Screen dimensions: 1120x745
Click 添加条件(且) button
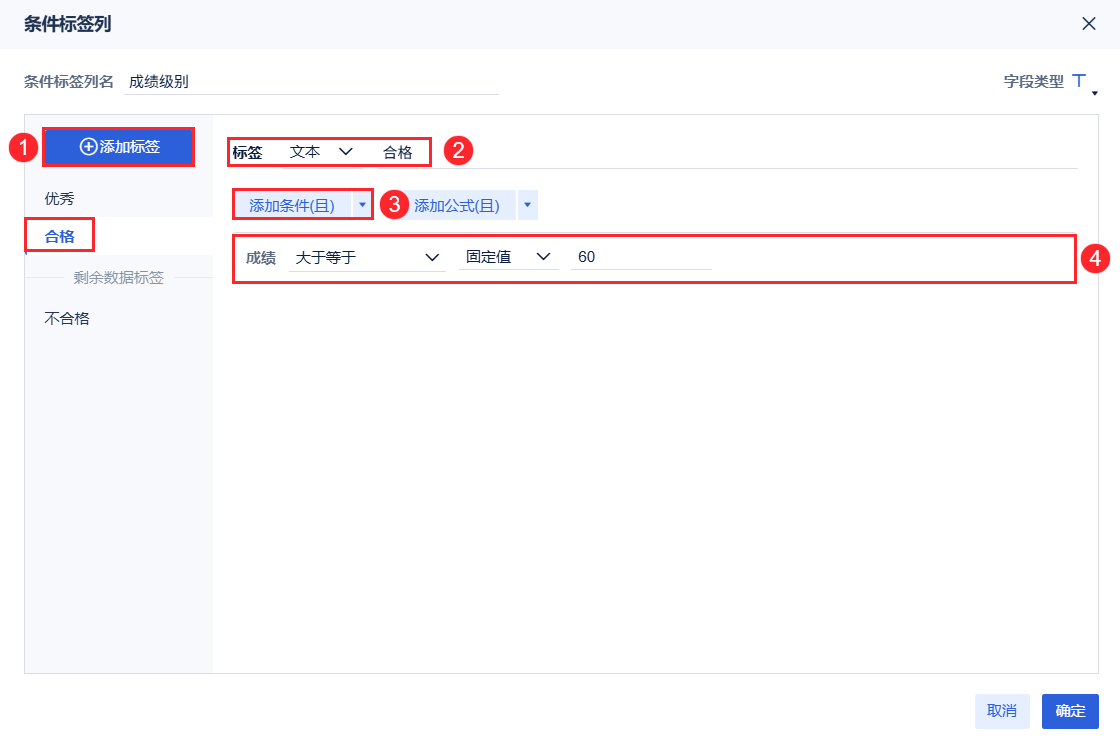pyautogui.click(x=292, y=206)
